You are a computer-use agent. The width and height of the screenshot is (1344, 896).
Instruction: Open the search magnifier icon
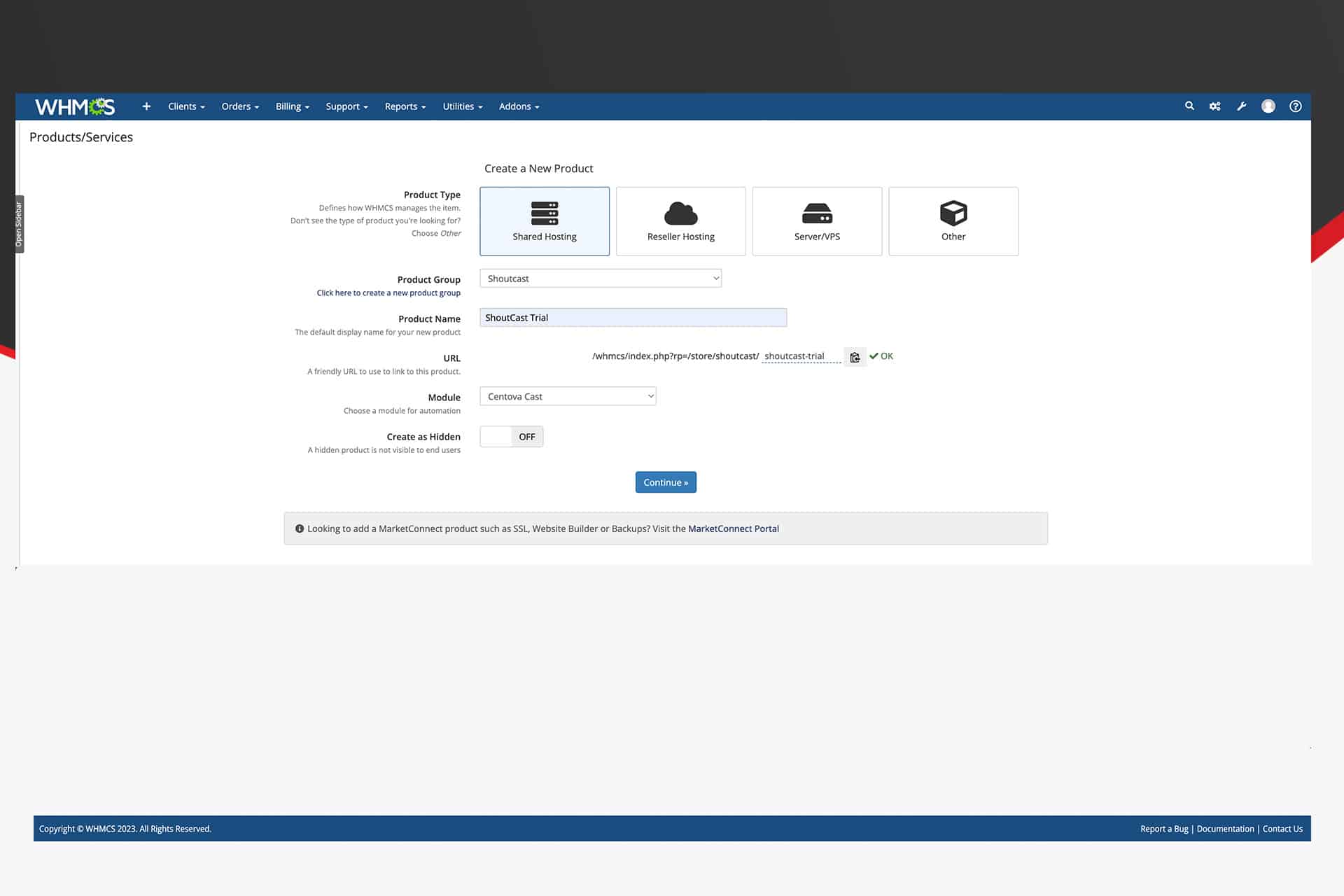(1189, 106)
